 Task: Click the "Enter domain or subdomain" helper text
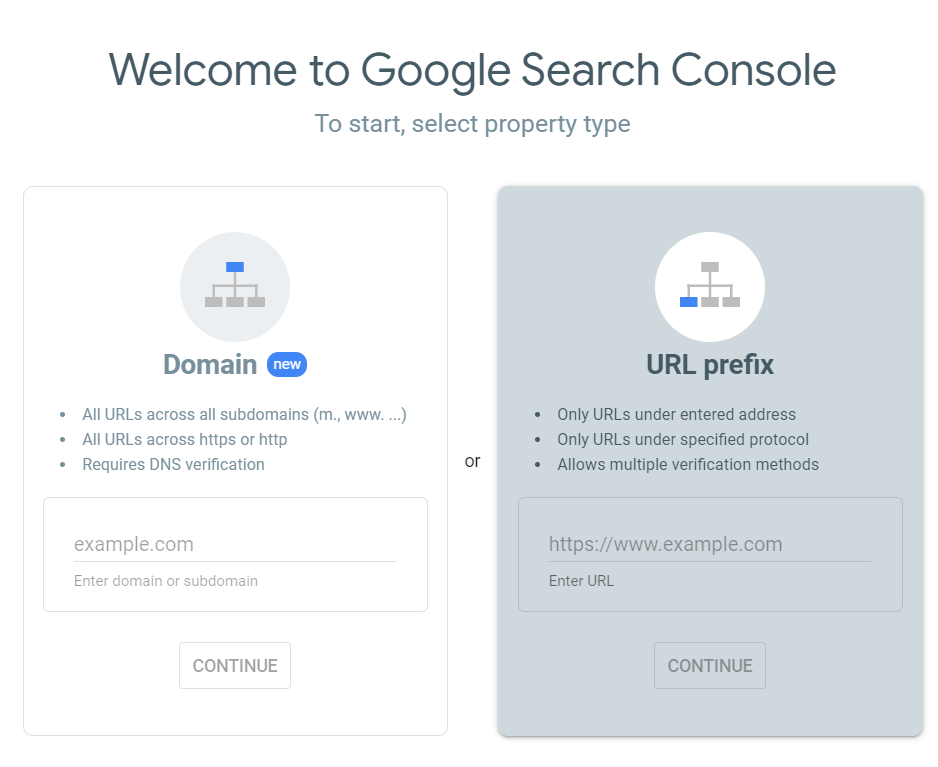click(166, 581)
